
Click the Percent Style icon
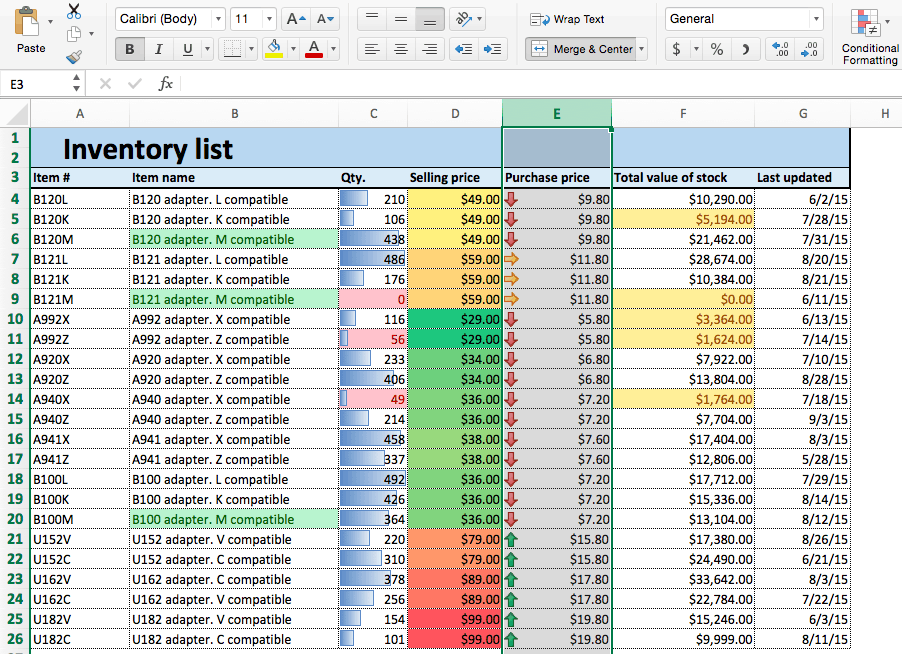(x=717, y=49)
